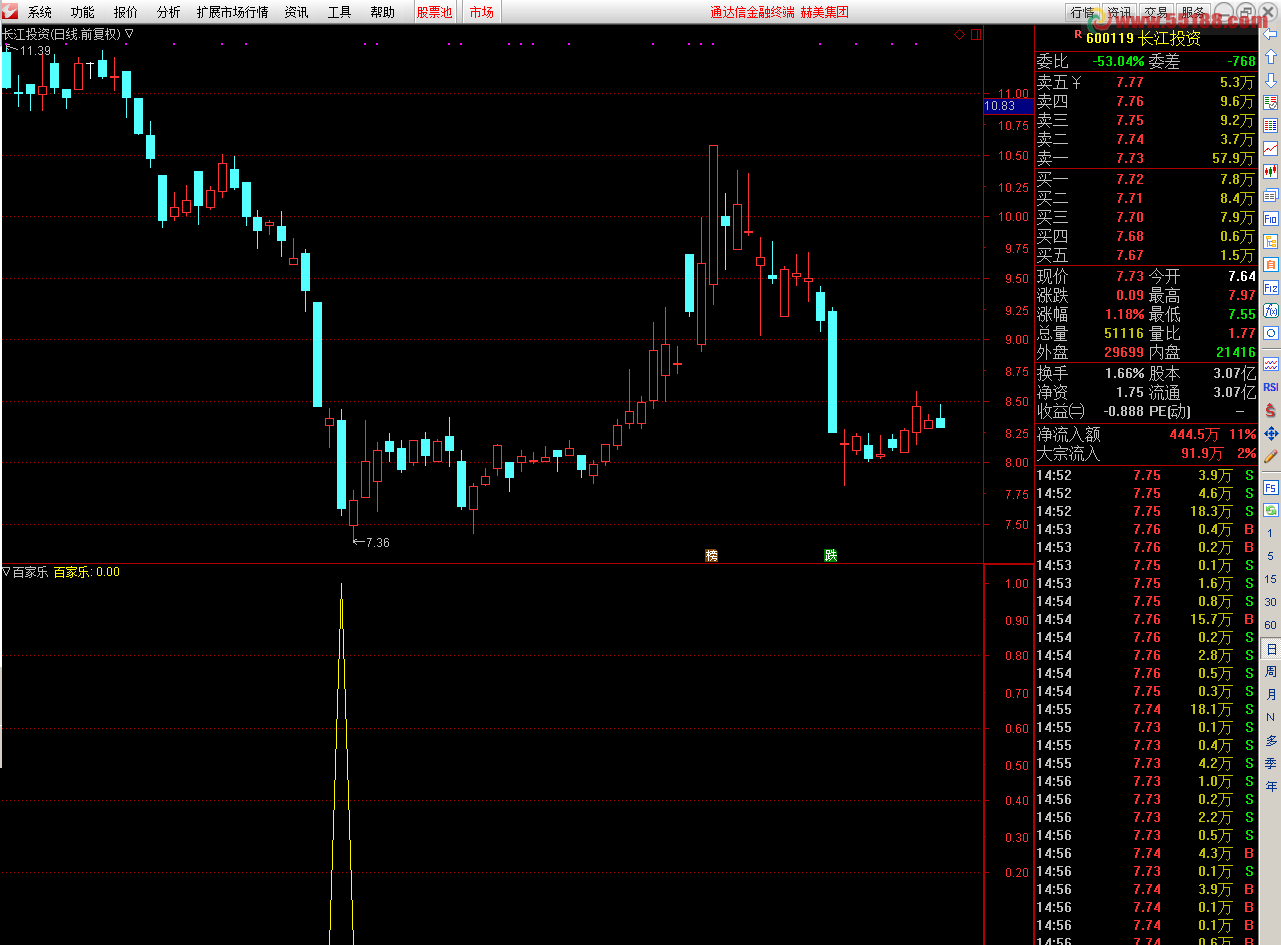The image size is (1281, 945).
Task: Switch to the 行情 tab
Action: [1082, 12]
